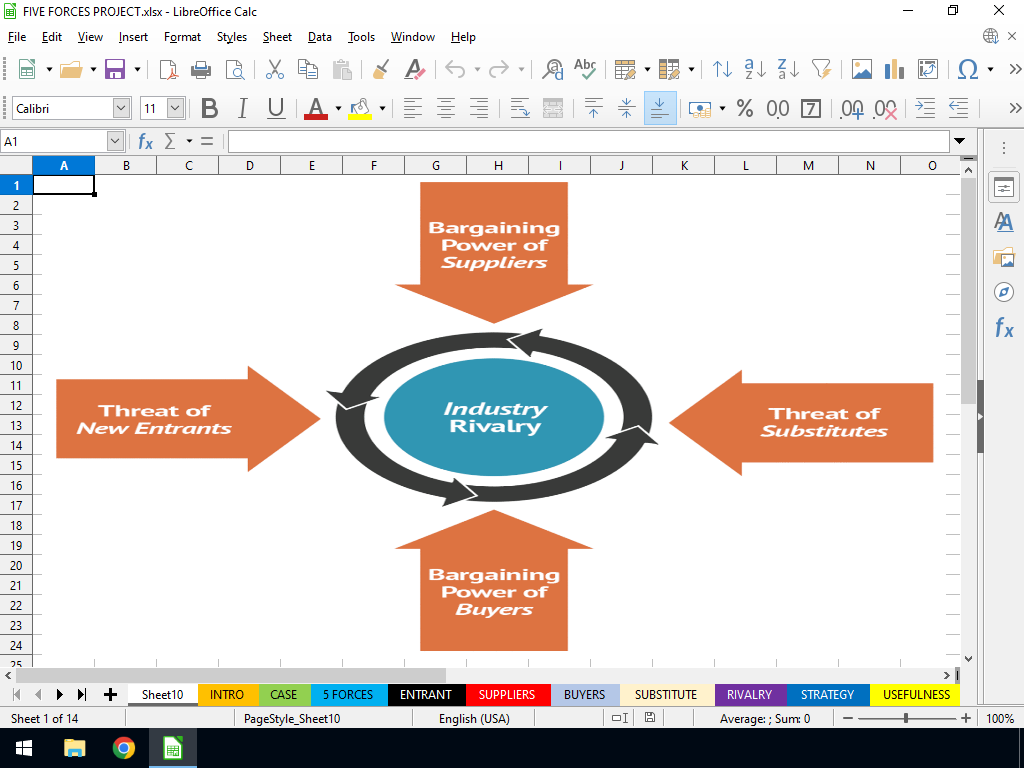Toggle AutoFilter funnel icon
The height and width of the screenshot is (768, 1024).
[822, 69]
